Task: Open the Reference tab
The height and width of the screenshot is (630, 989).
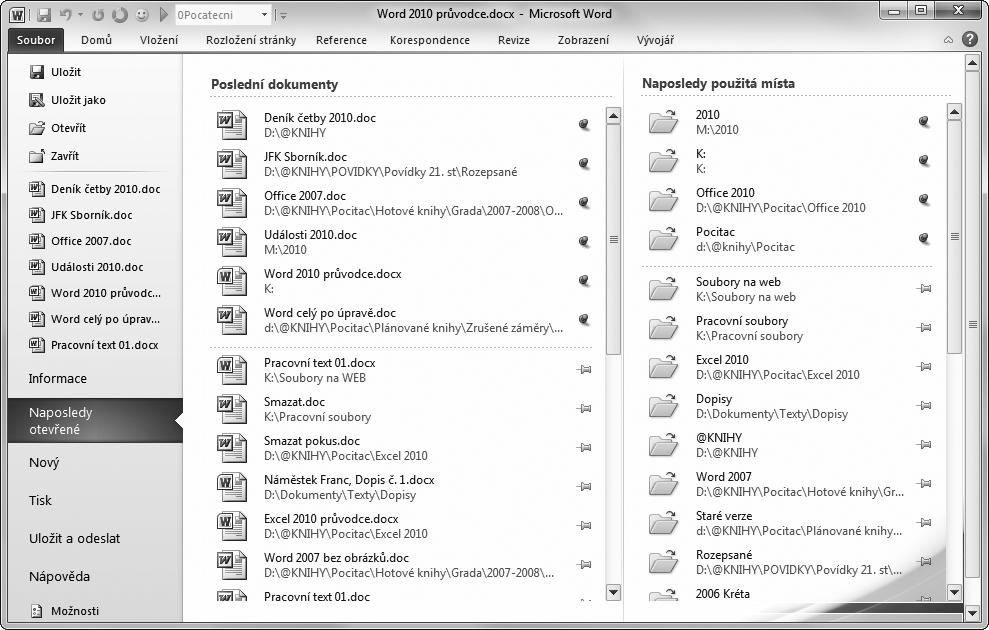Action: (x=341, y=40)
